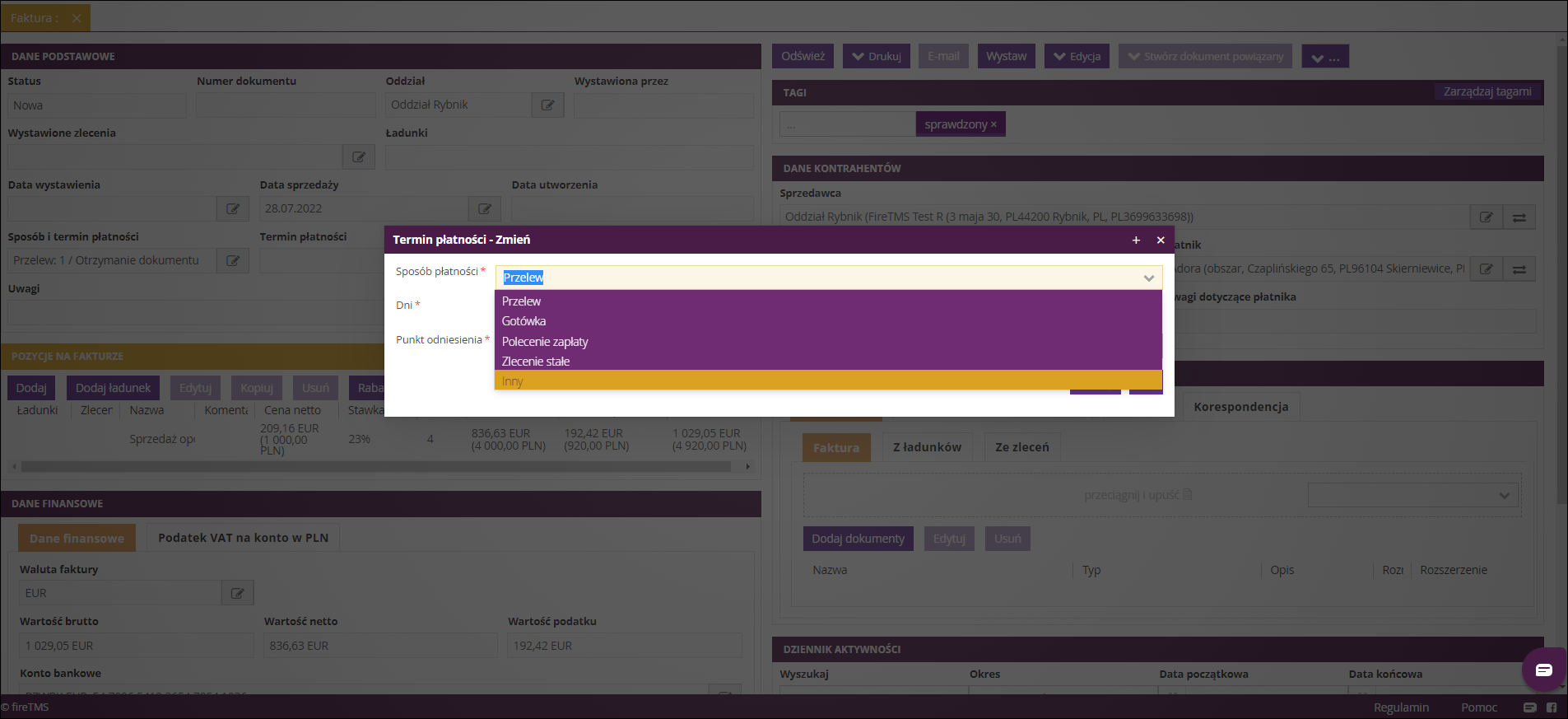Edit payer row icon

point(1487,268)
